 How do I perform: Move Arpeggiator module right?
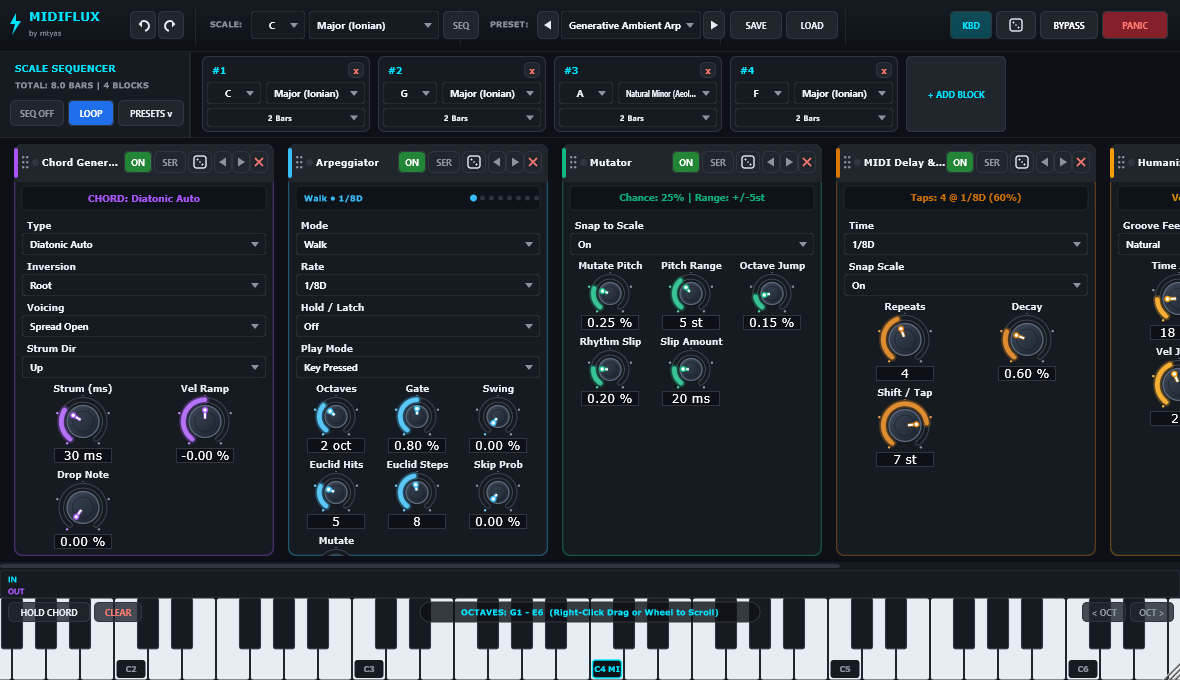pyautogui.click(x=515, y=162)
